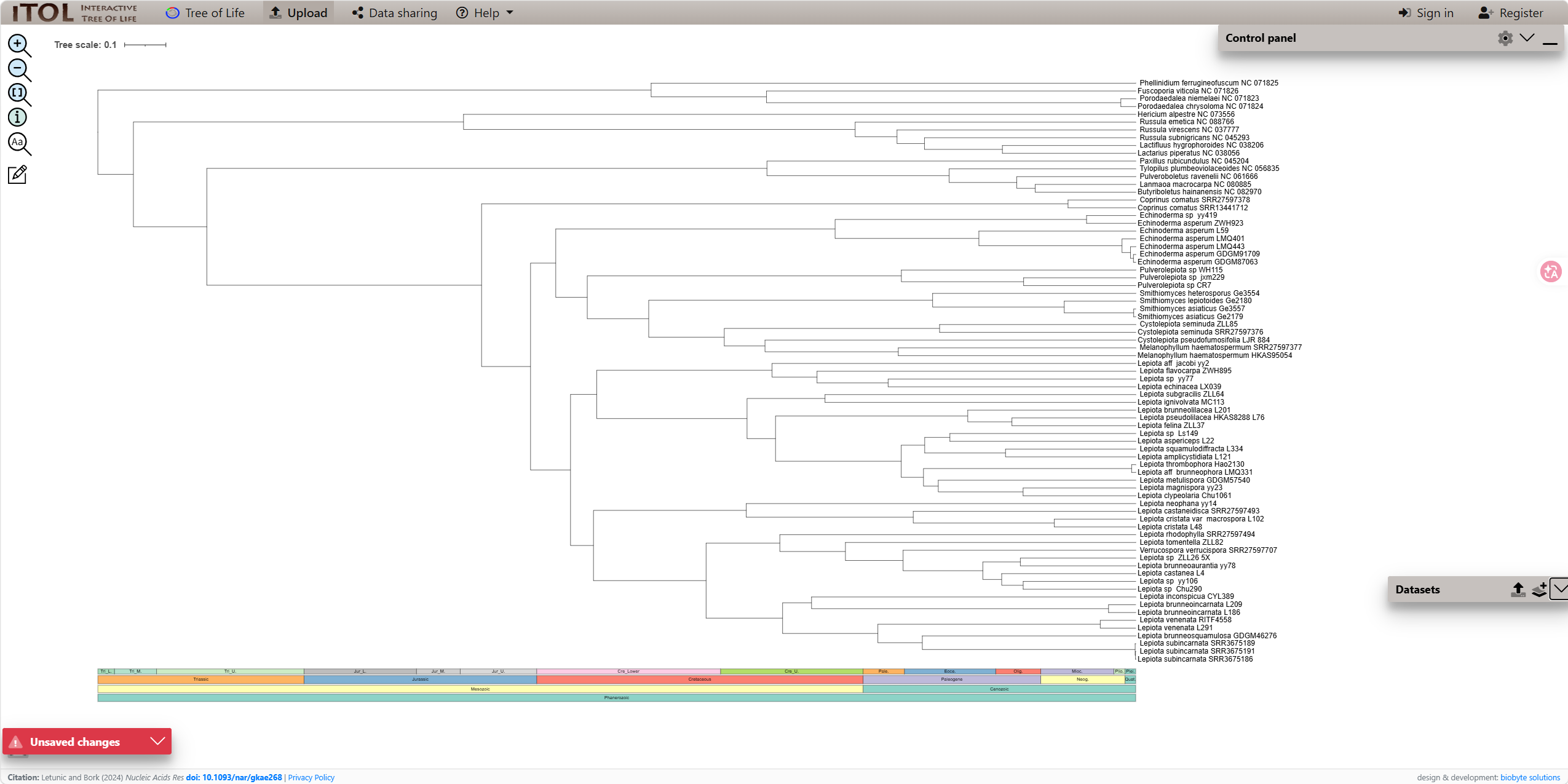Select leaf Lepiota subincarnata SRR3675186
The width and height of the screenshot is (1568, 784).
point(1195,659)
